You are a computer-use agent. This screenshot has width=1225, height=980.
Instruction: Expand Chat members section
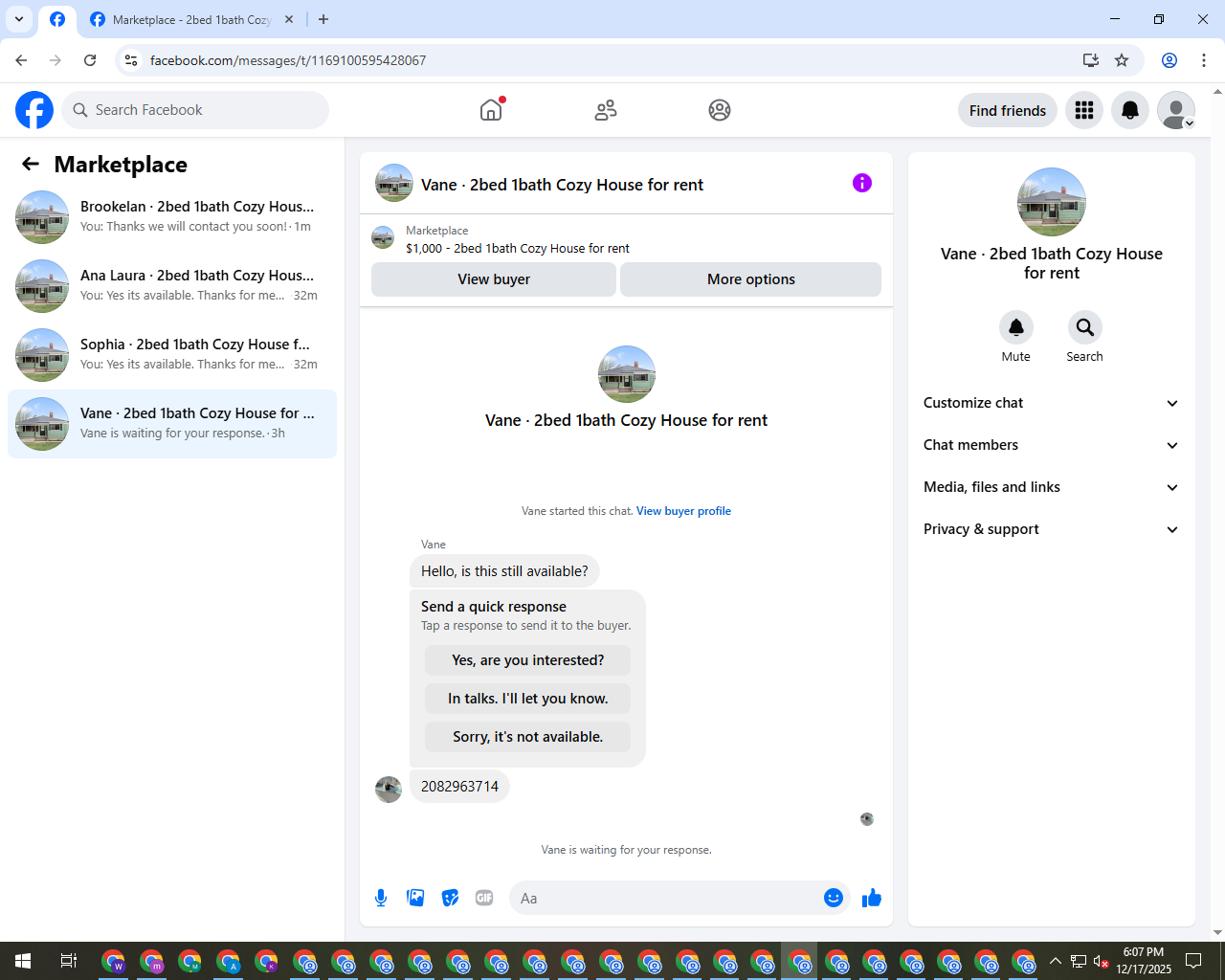1052,445
